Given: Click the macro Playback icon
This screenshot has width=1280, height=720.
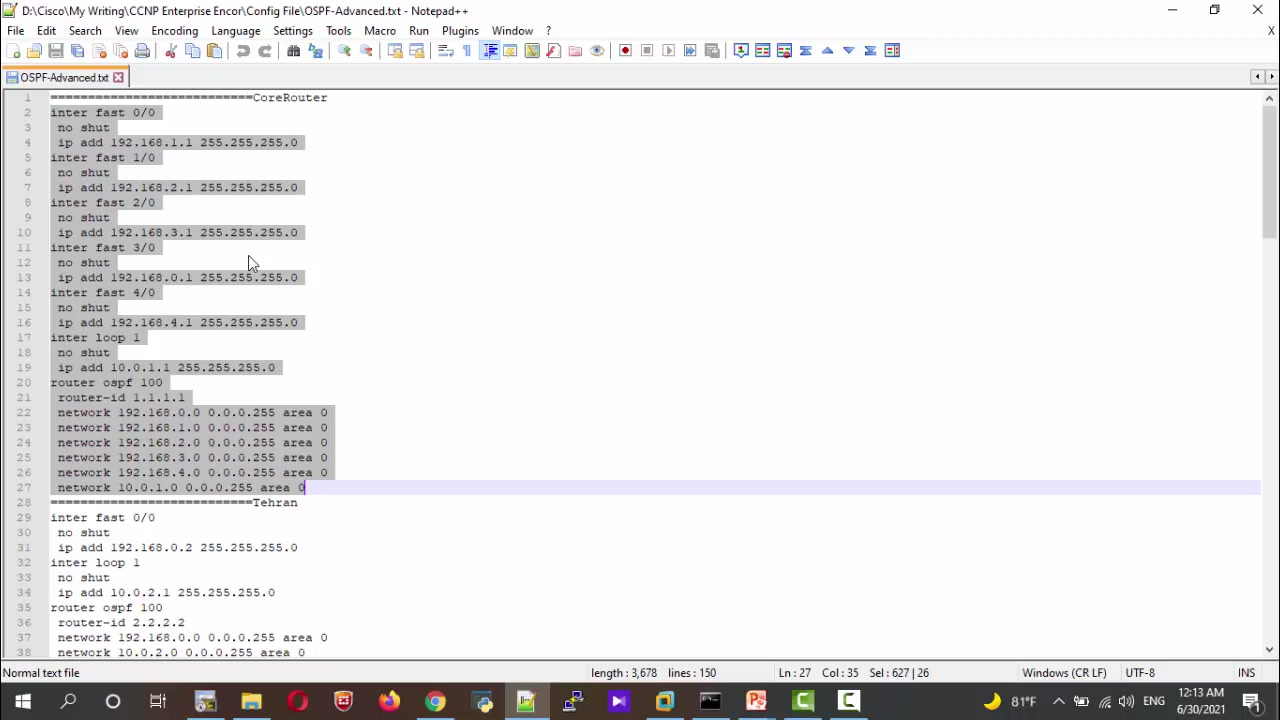Looking at the screenshot, I should point(669,51).
